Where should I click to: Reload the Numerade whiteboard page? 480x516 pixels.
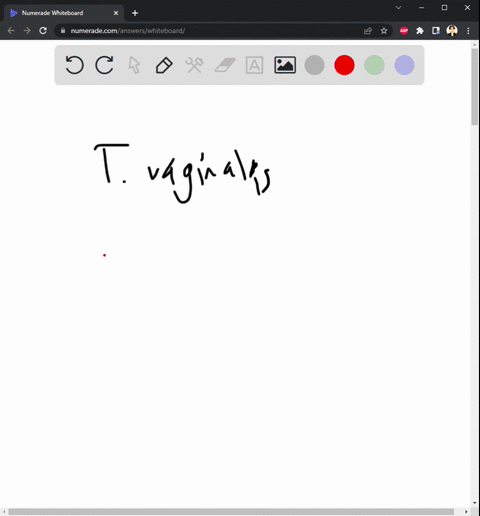click(43, 31)
